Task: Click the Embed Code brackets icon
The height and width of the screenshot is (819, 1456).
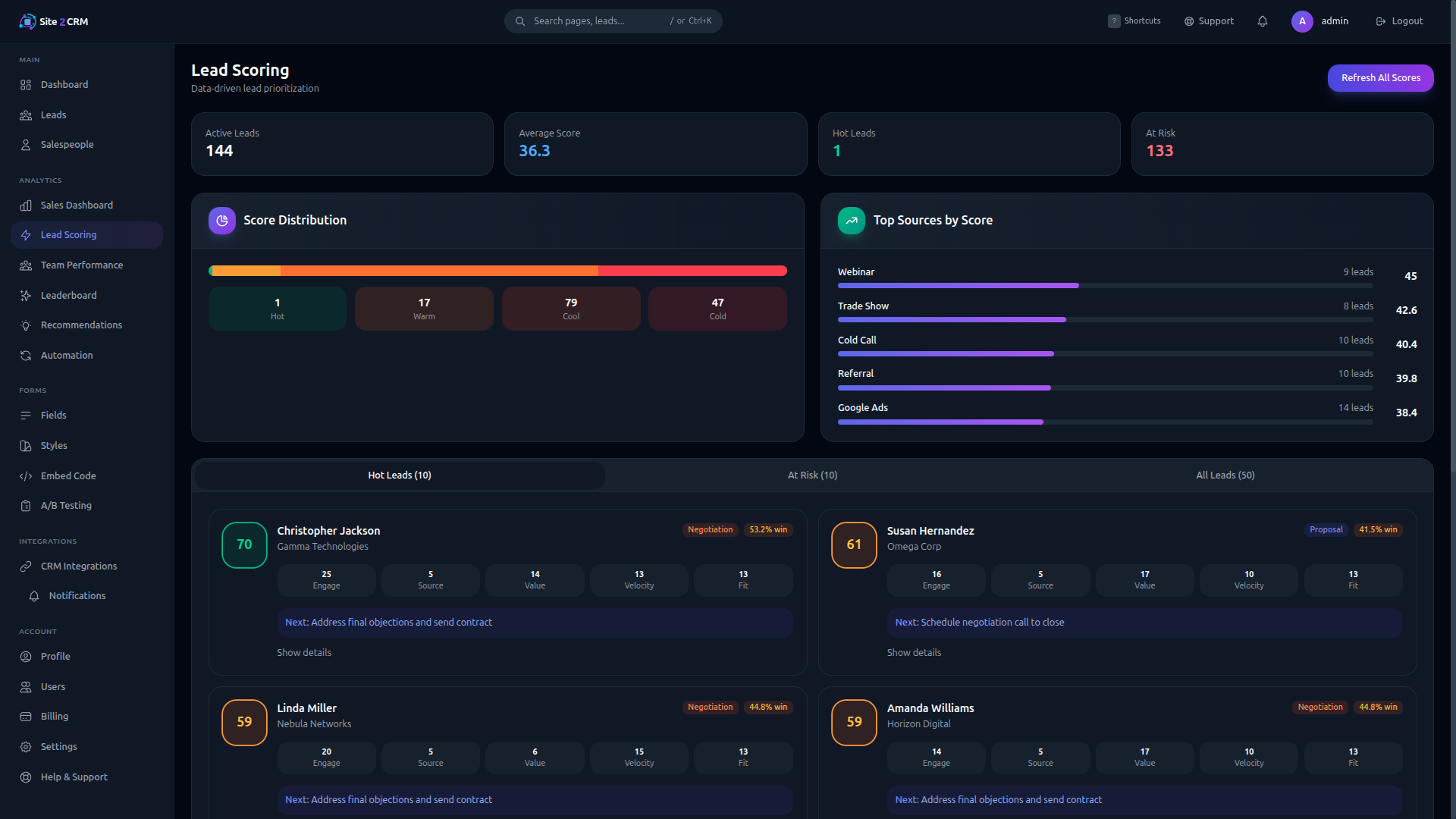Action: (26, 476)
